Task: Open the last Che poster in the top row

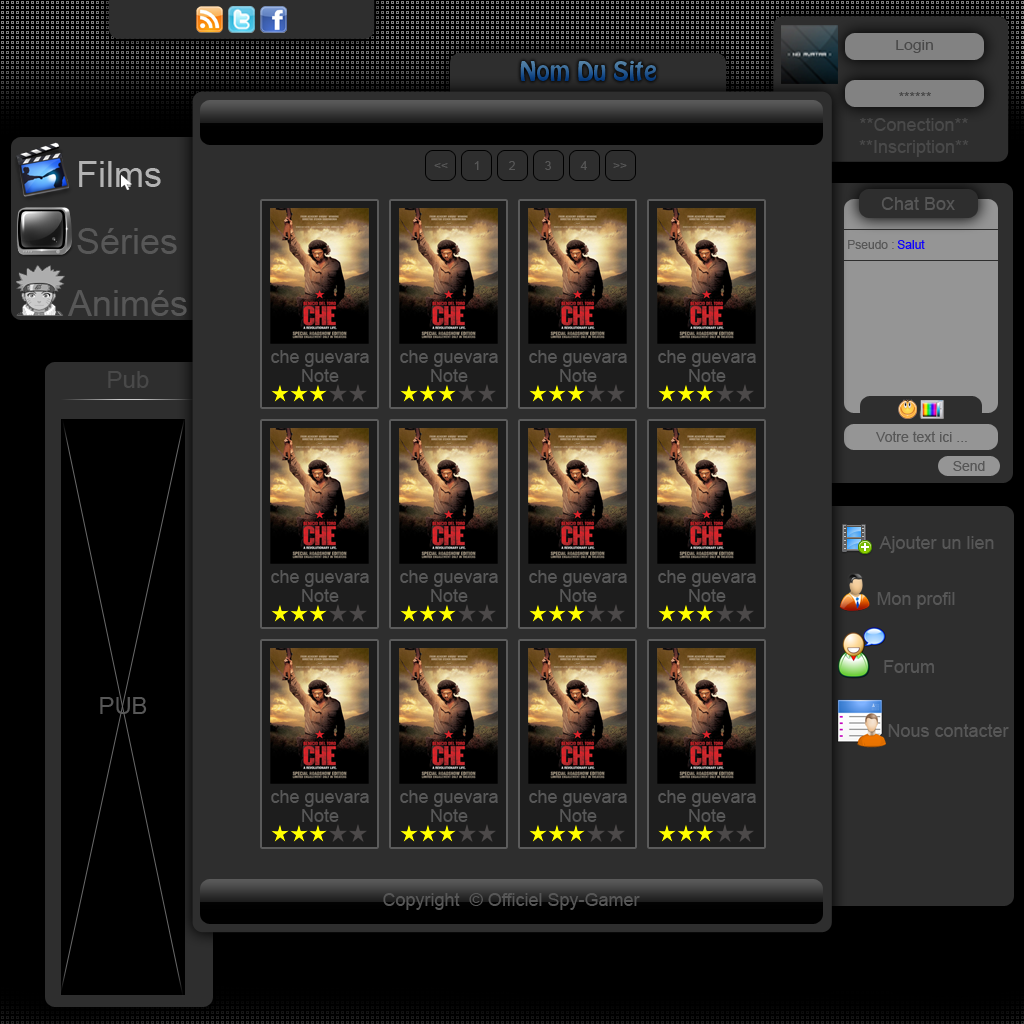Action: 706,276
